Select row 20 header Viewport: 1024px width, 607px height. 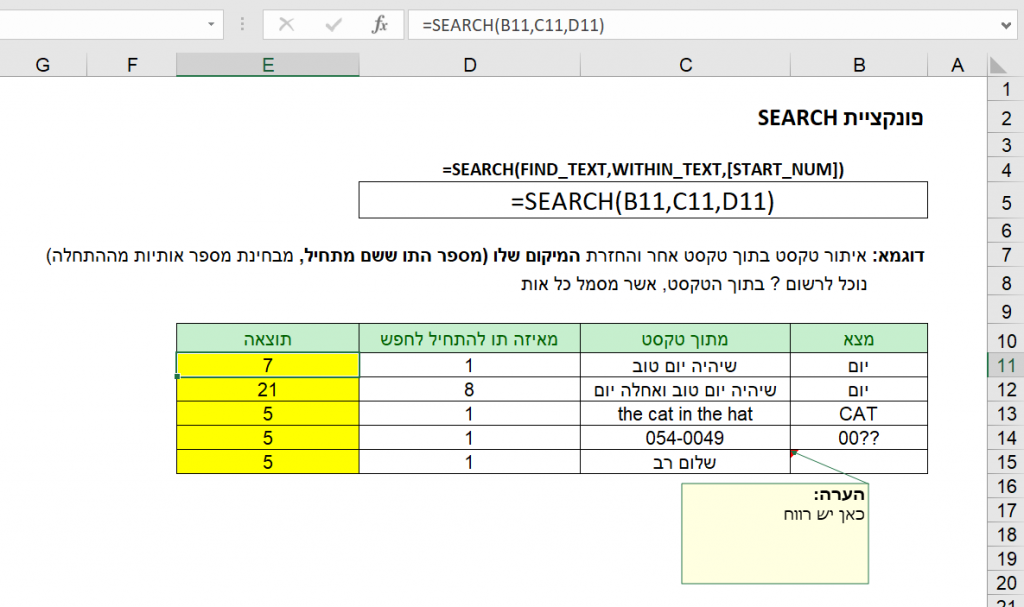1006,582
